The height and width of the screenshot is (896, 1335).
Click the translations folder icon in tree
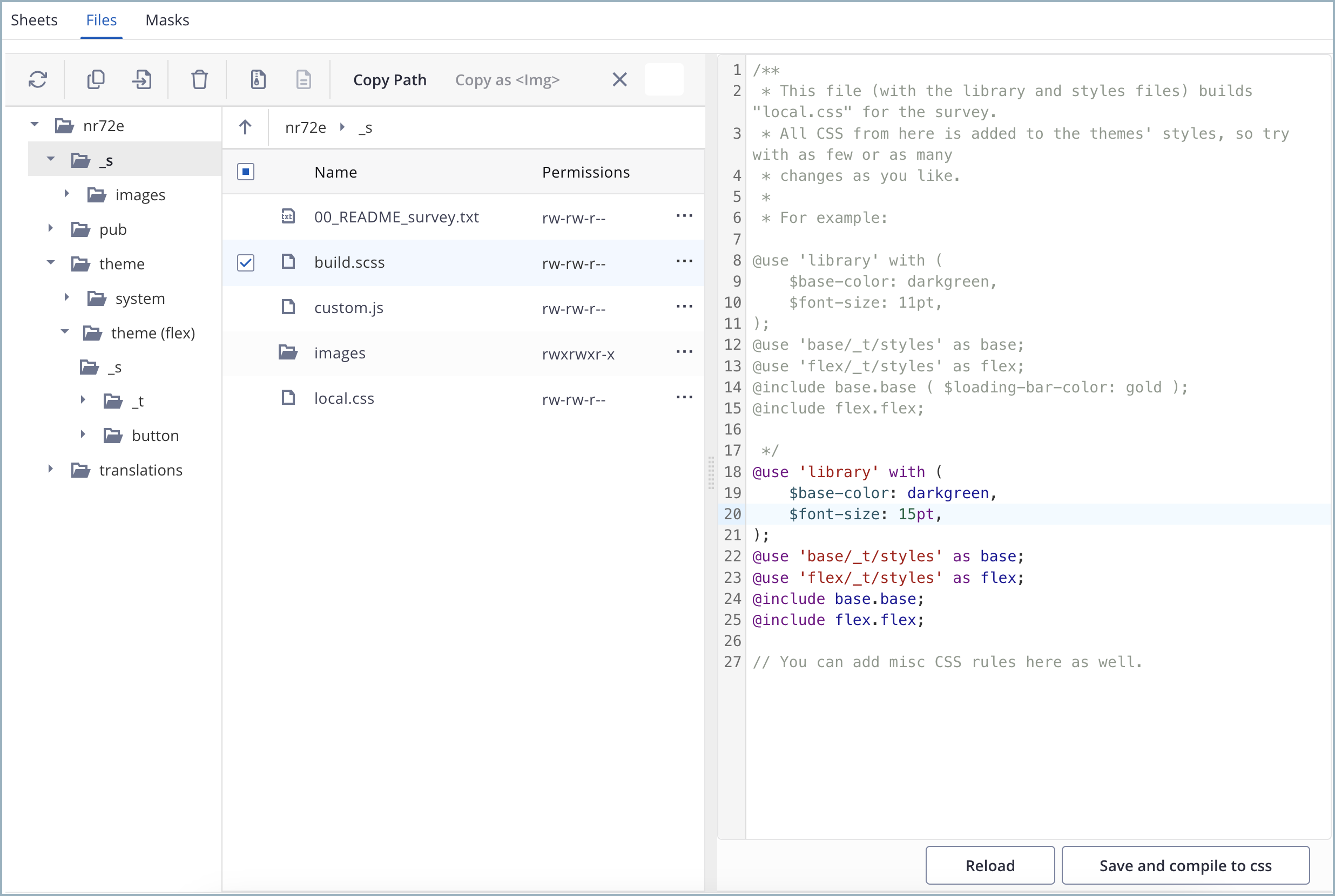(80, 470)
